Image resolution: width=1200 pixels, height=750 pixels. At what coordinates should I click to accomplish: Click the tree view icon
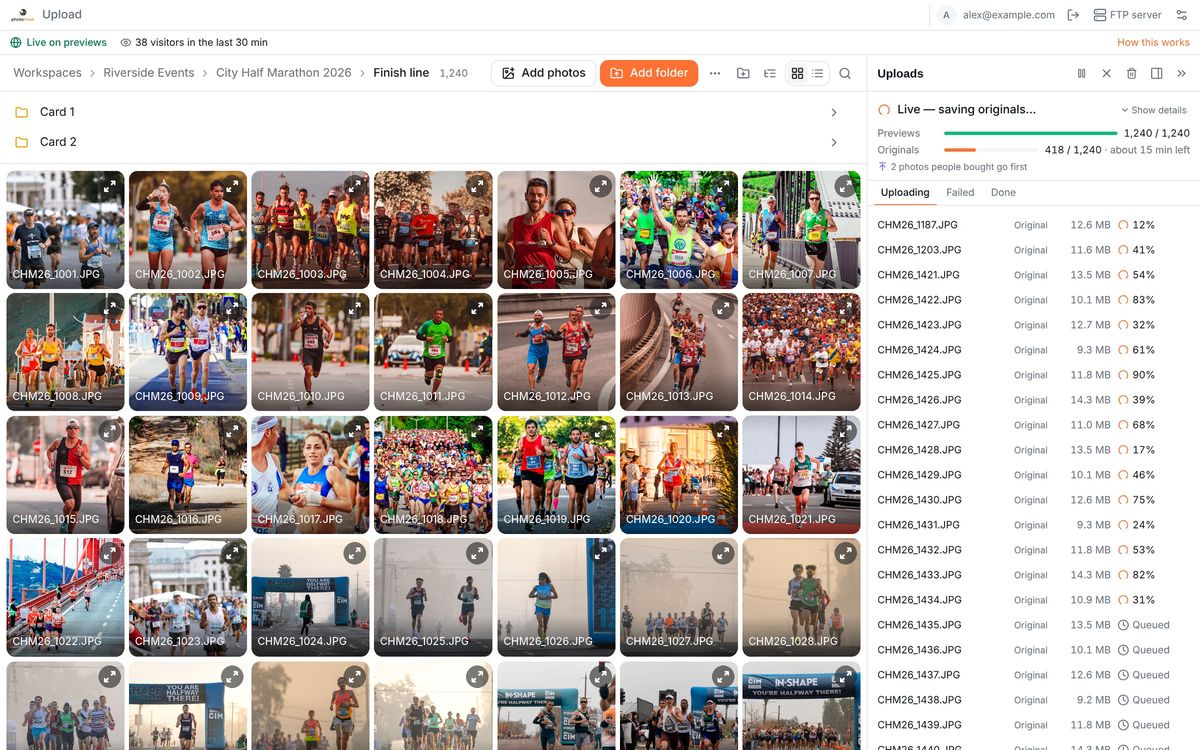pyautogui.click(x=770, y=73)
